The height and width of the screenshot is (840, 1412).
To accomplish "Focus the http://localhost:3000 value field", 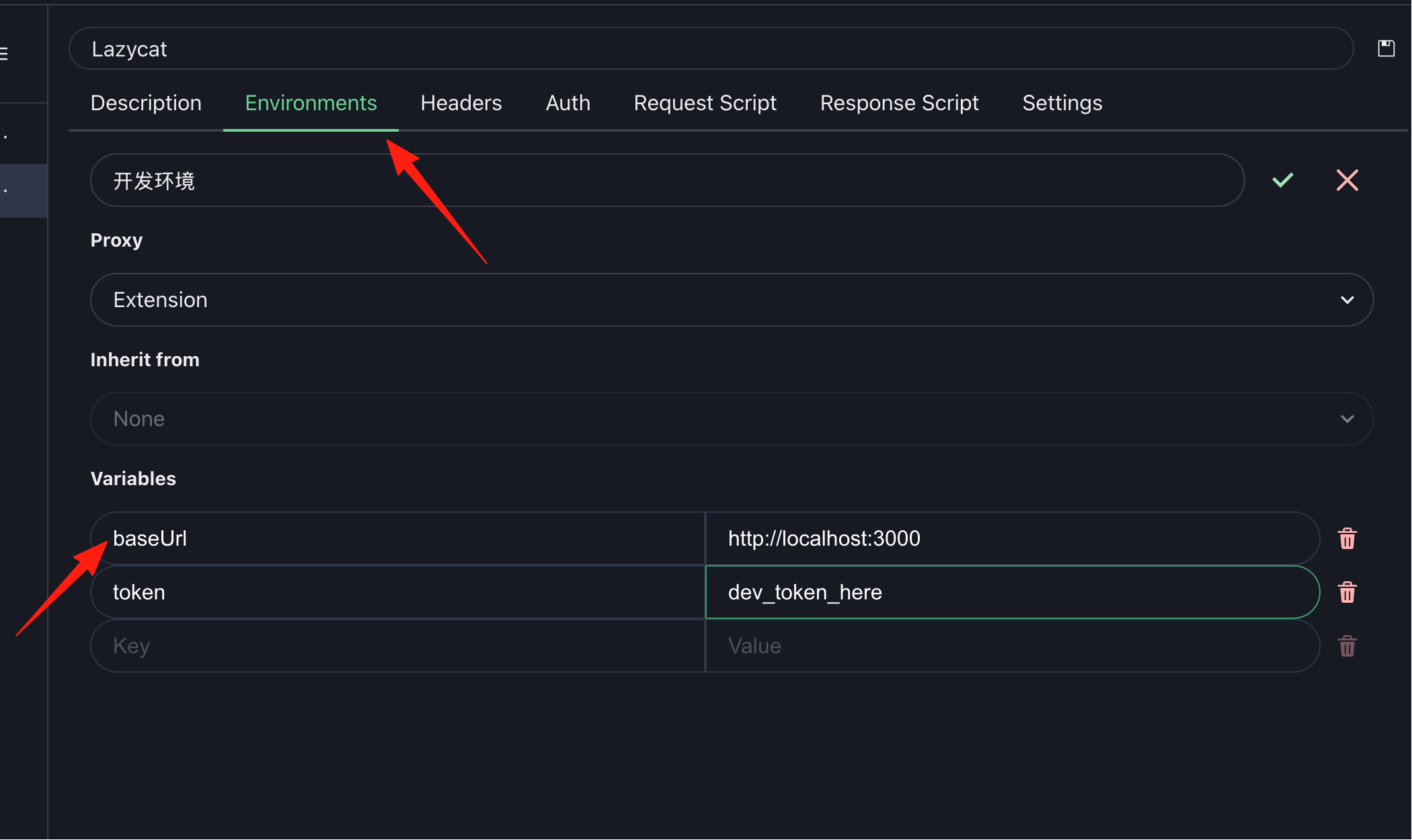I will [x=1012, y=538].
